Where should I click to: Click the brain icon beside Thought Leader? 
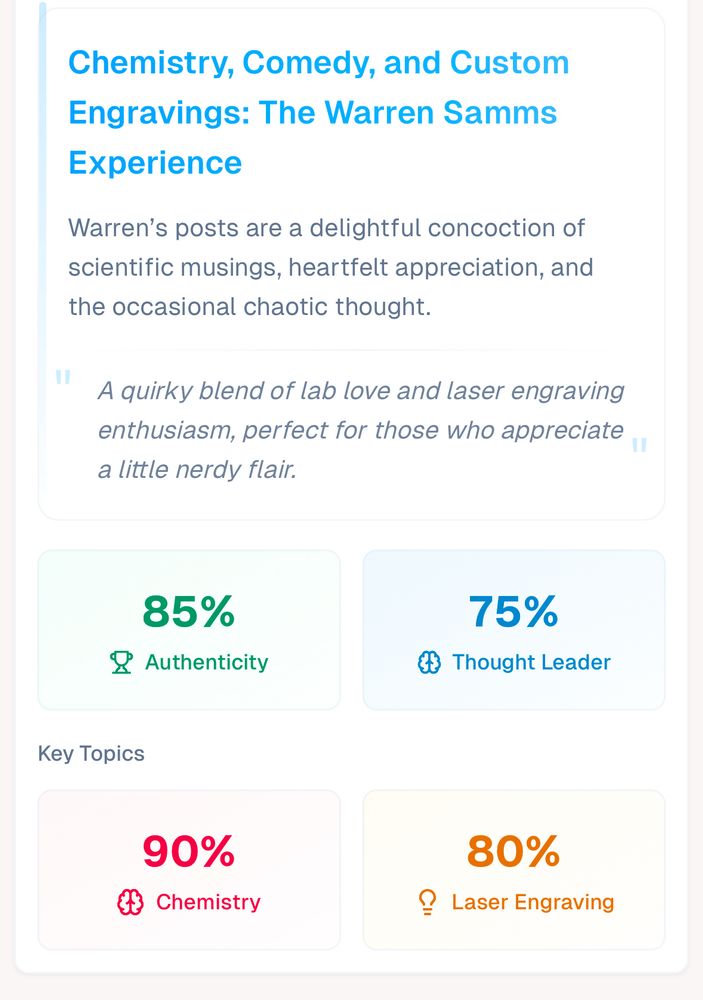point(429,662)
